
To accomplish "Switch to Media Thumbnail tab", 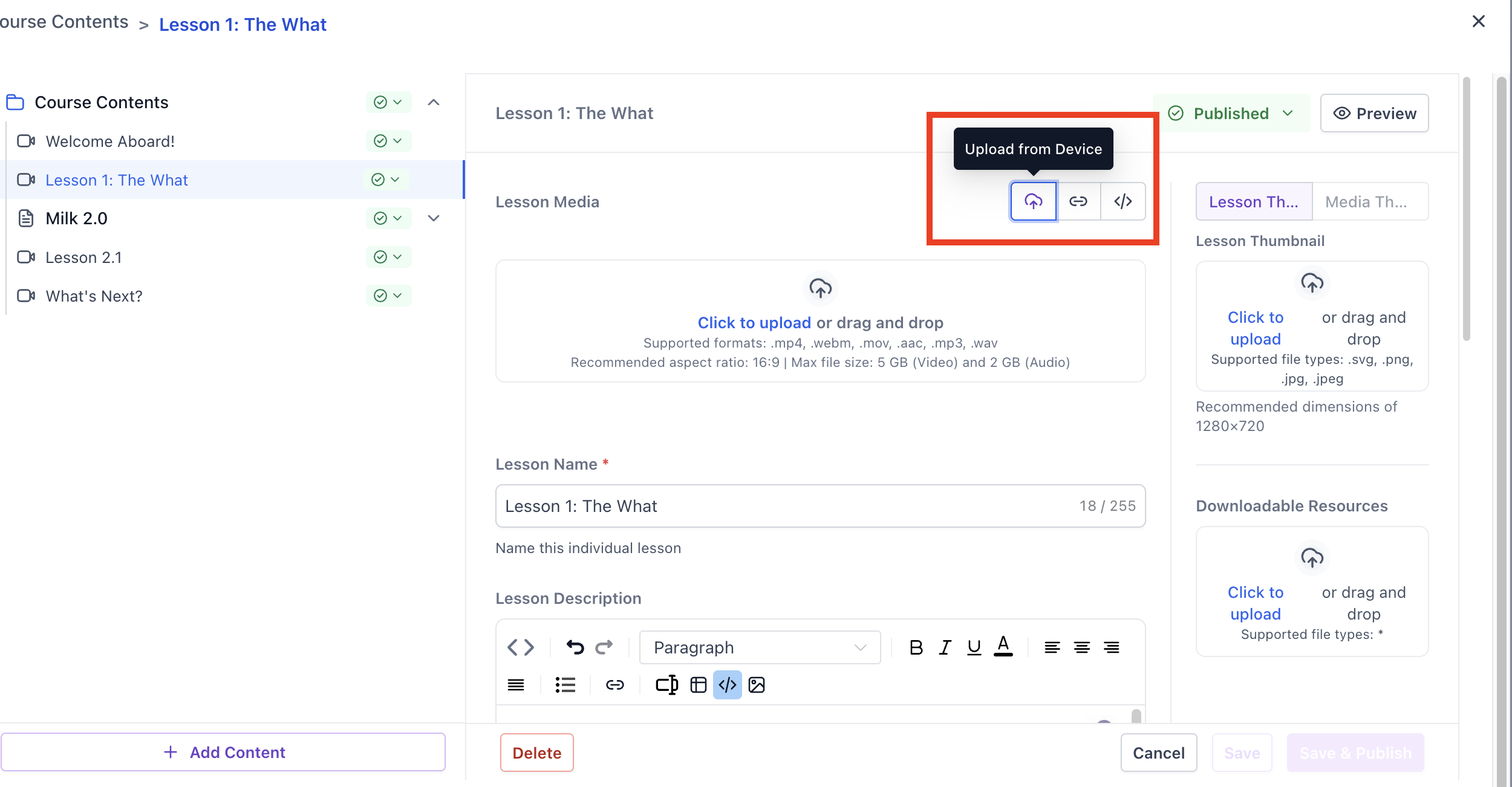I will tap(1370, 202).
